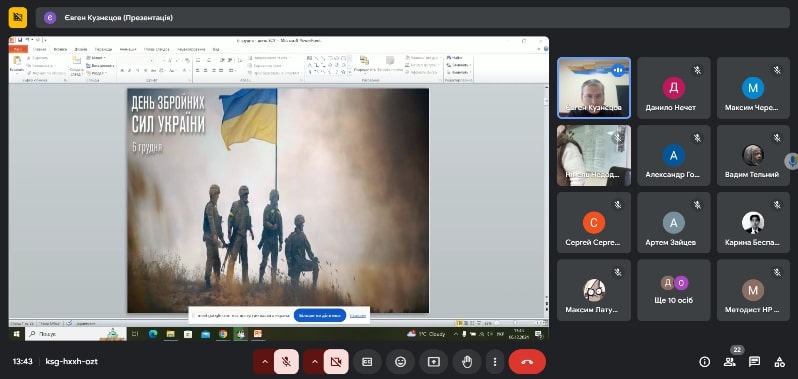Click muted mic icon on Александр Го... tile
Image resolution: width=798 pixels, height=379 pixels.
[697, 138]
